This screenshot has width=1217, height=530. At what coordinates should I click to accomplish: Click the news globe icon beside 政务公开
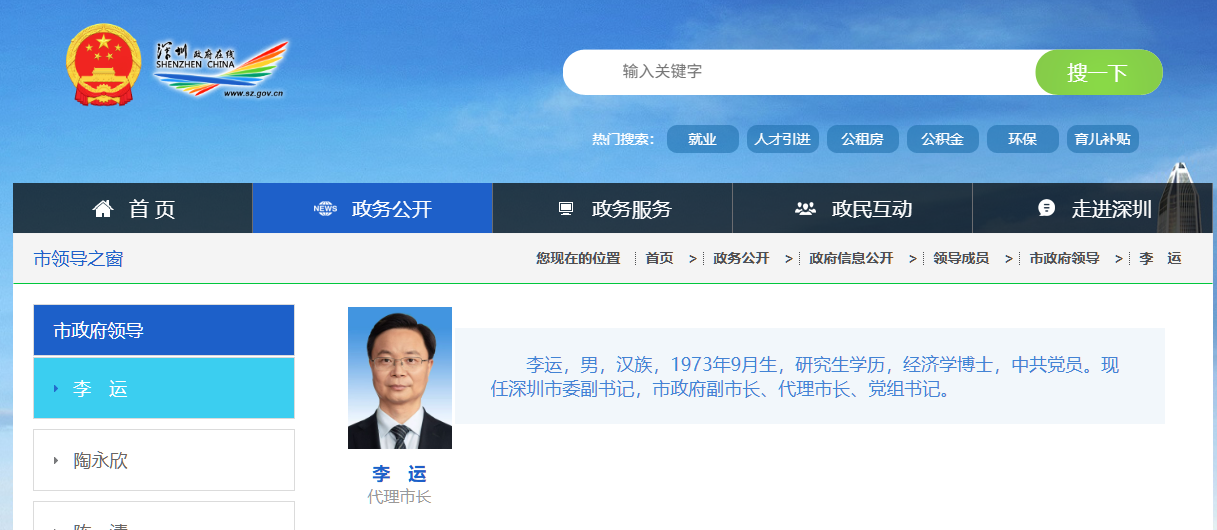click(x=326, y=209)
